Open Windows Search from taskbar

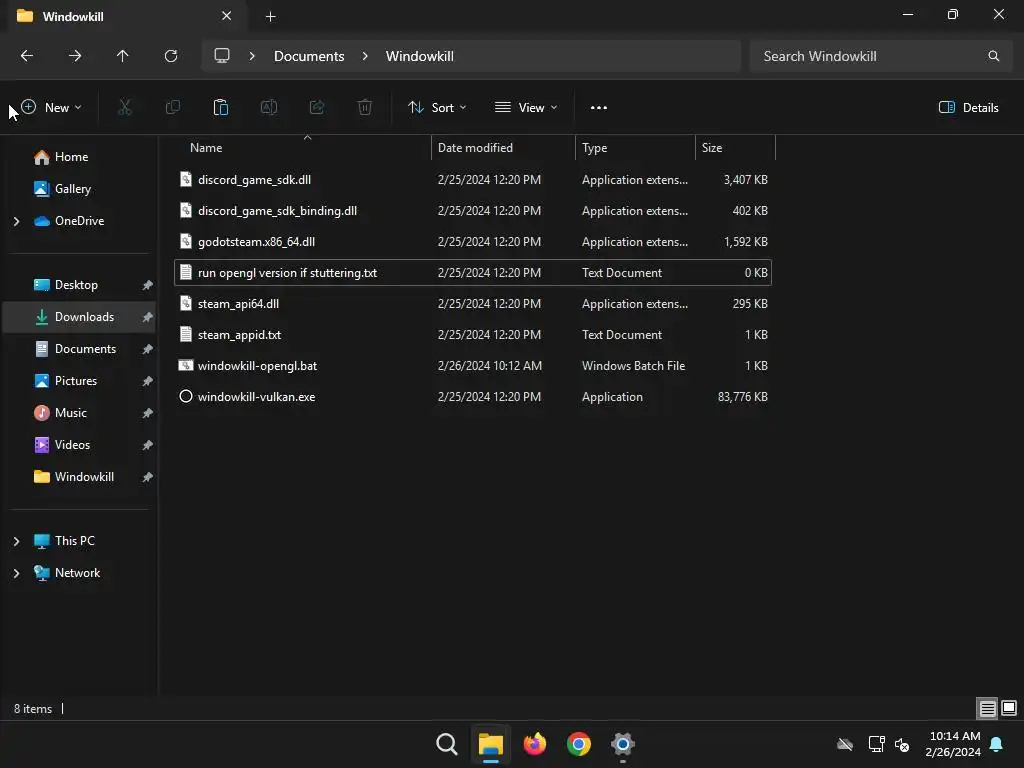point(447,744)
